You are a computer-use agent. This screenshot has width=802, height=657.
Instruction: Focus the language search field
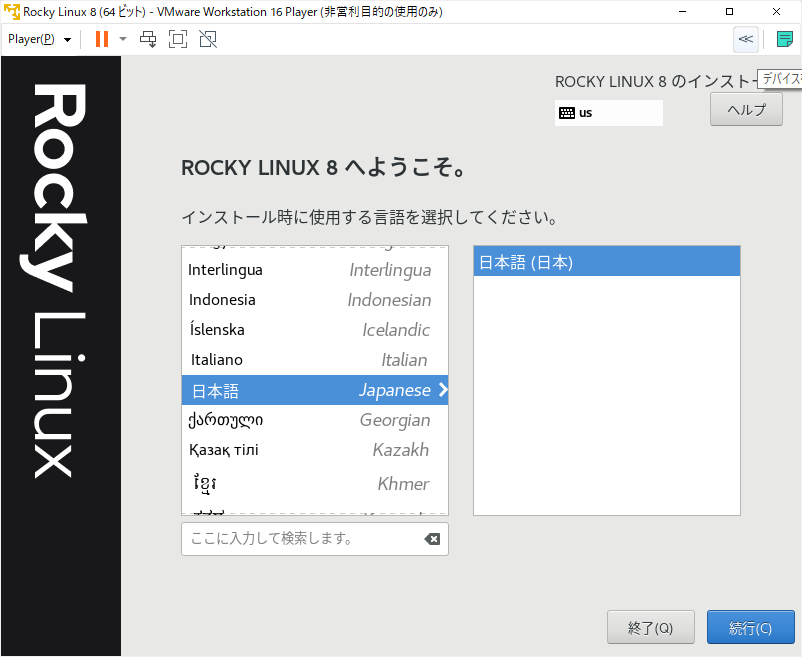tap(315, 539)
